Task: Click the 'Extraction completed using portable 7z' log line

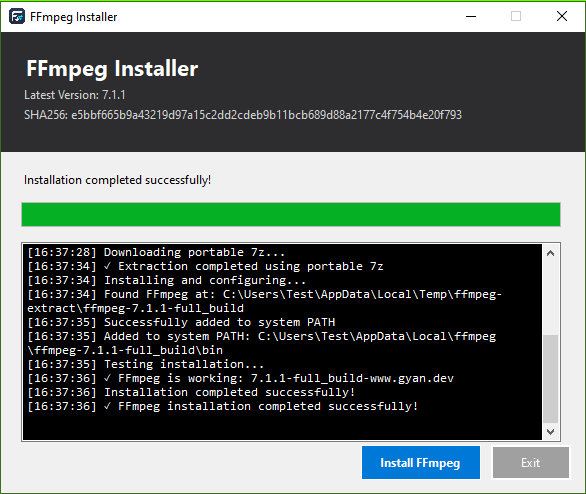Action: [x=206, y=266]
